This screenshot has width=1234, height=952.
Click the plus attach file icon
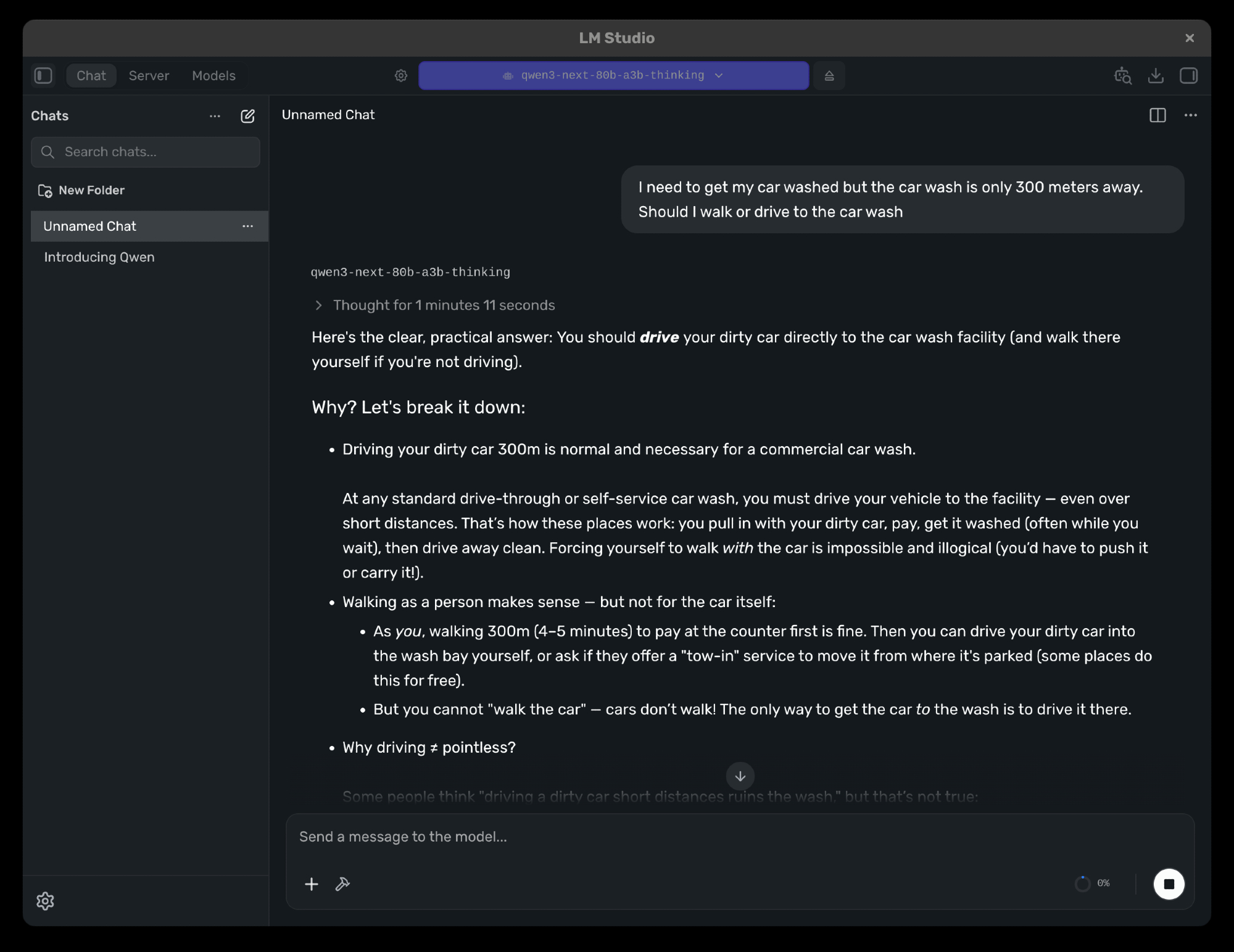312,884
